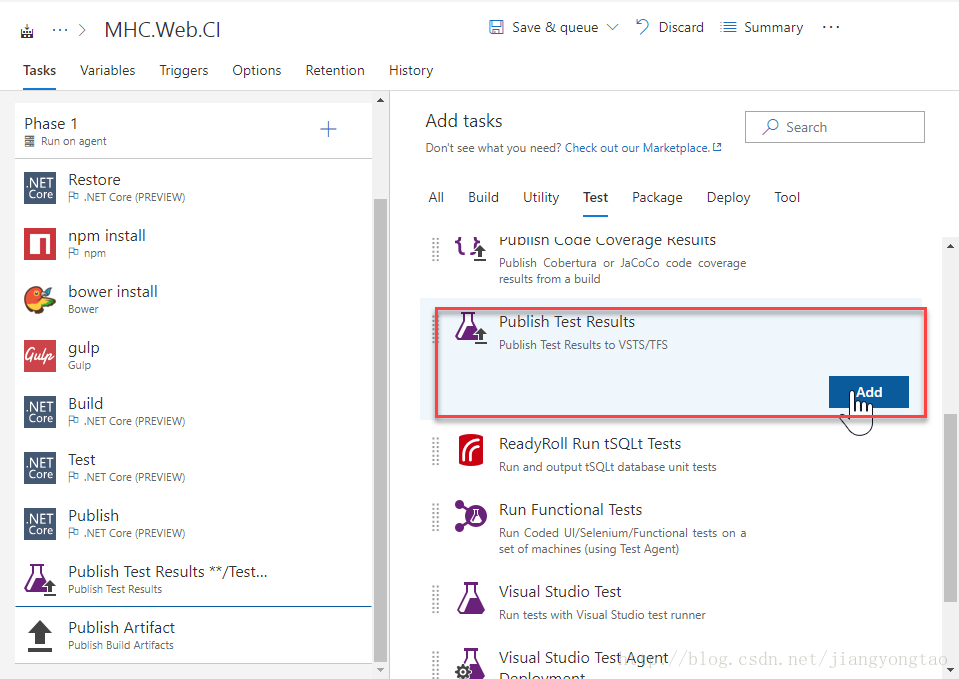
Task: Click the search magnifier icon
Action: click(770, 127)
